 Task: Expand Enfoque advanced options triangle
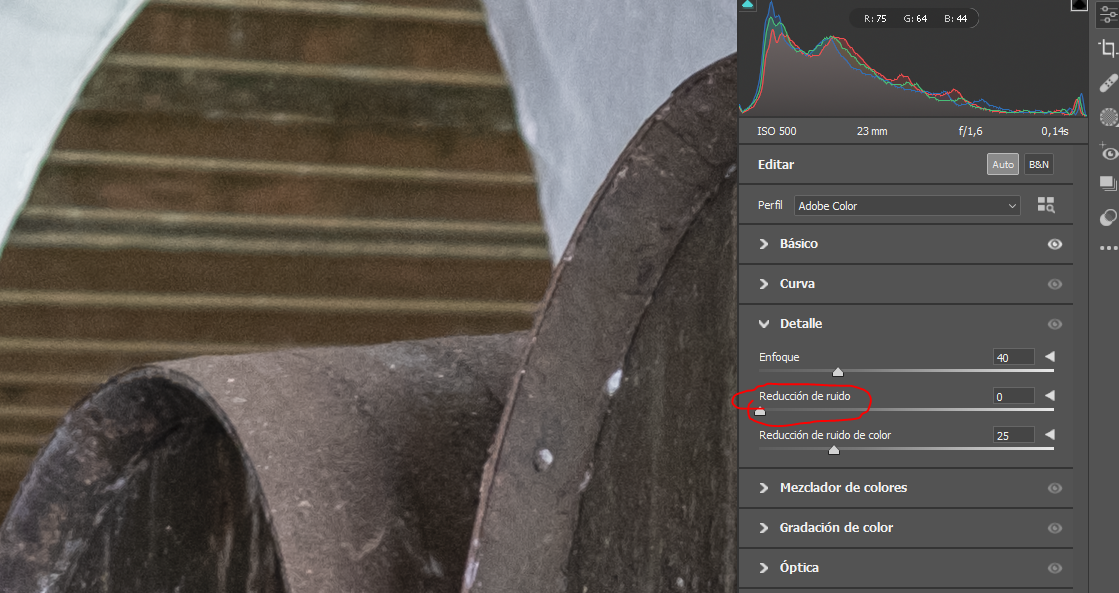1049,356
